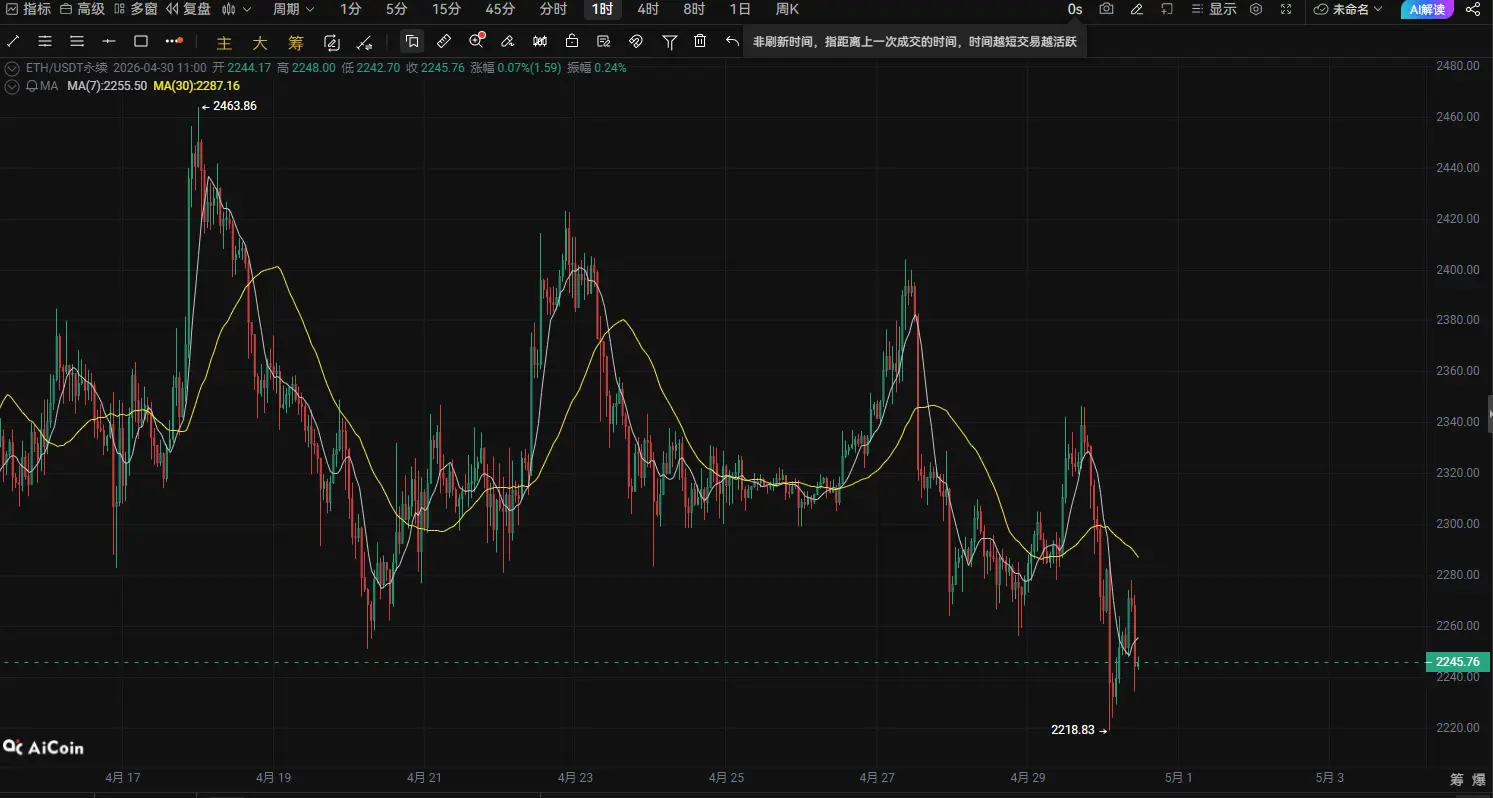Expand the 未命名 layout dropdown

1348,9
